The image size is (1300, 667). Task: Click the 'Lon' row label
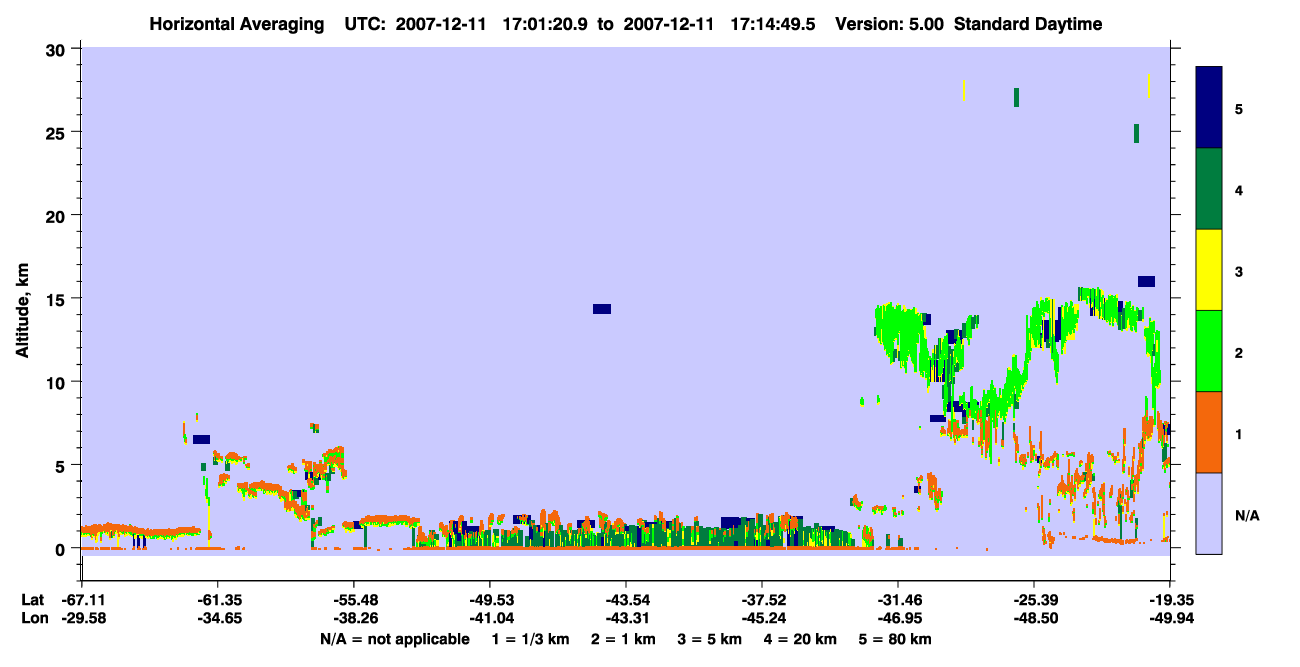pyautogui.click(x=34, y=618)
